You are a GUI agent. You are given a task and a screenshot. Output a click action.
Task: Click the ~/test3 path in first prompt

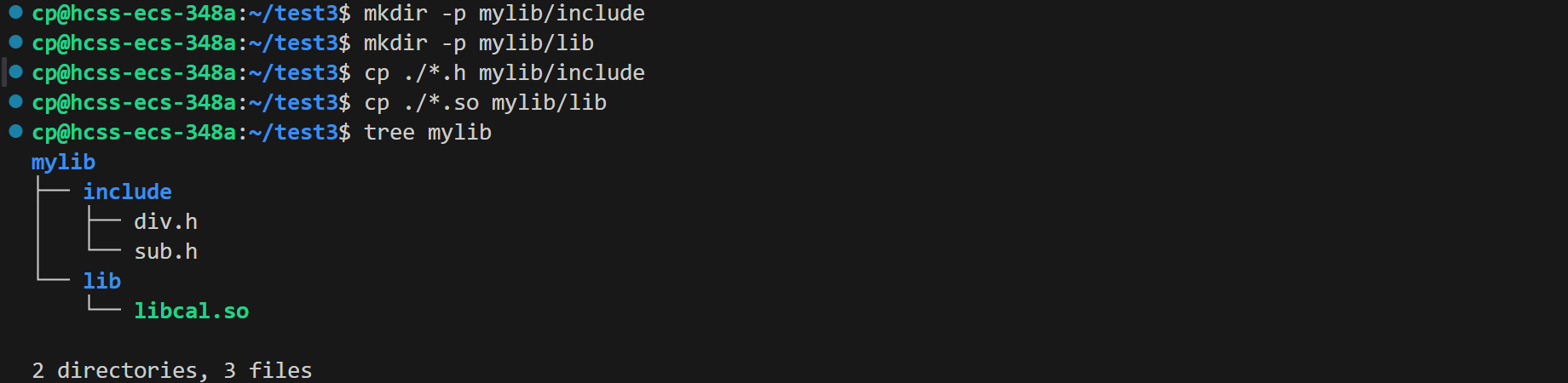(294, 14)
